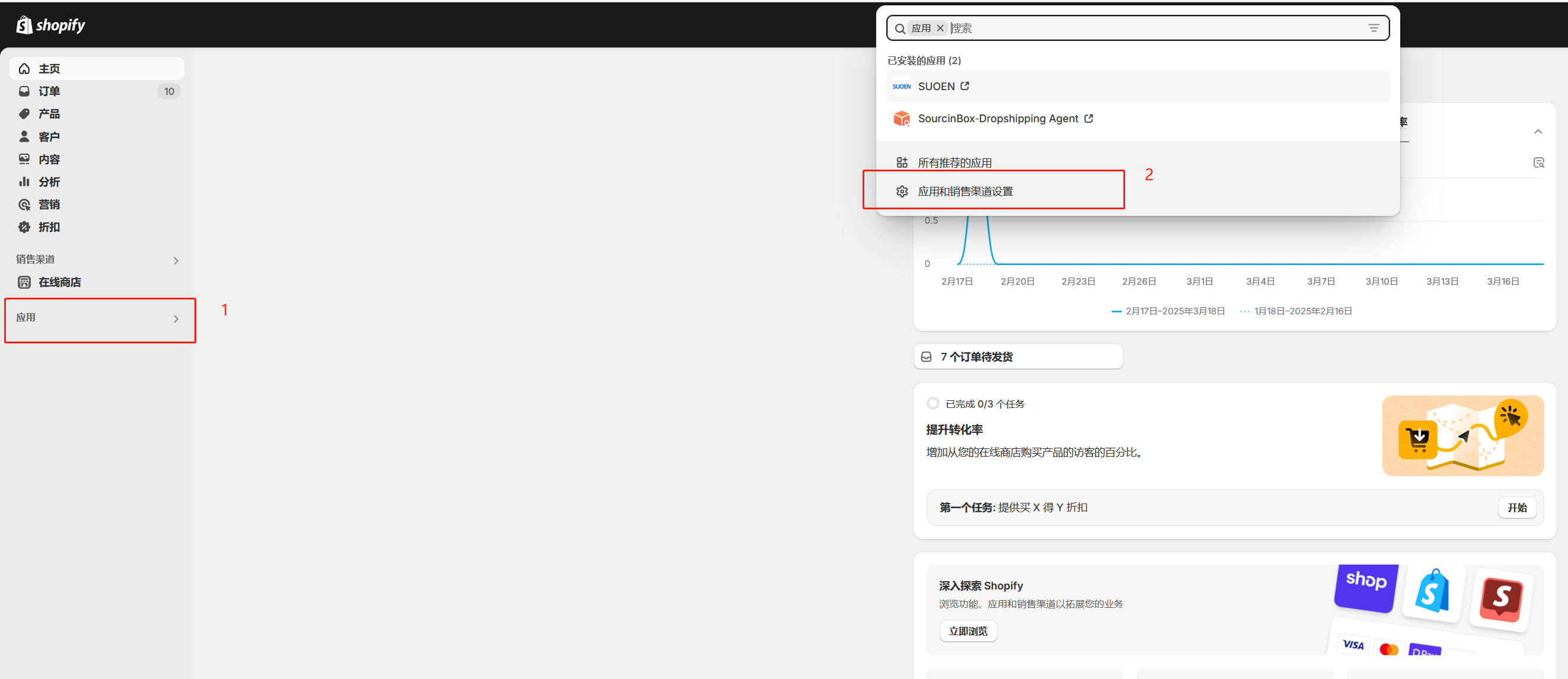Select 分析 in the sidebar
The width and height of the screenshot is (1568, 679).
point(97,181)
